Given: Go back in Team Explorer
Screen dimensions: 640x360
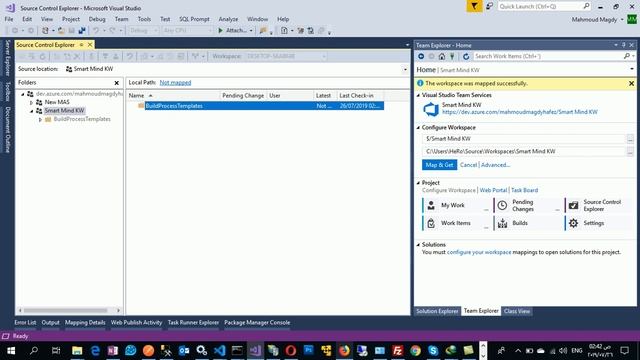Looking at the screenshot, I should (x=421, y=56).
